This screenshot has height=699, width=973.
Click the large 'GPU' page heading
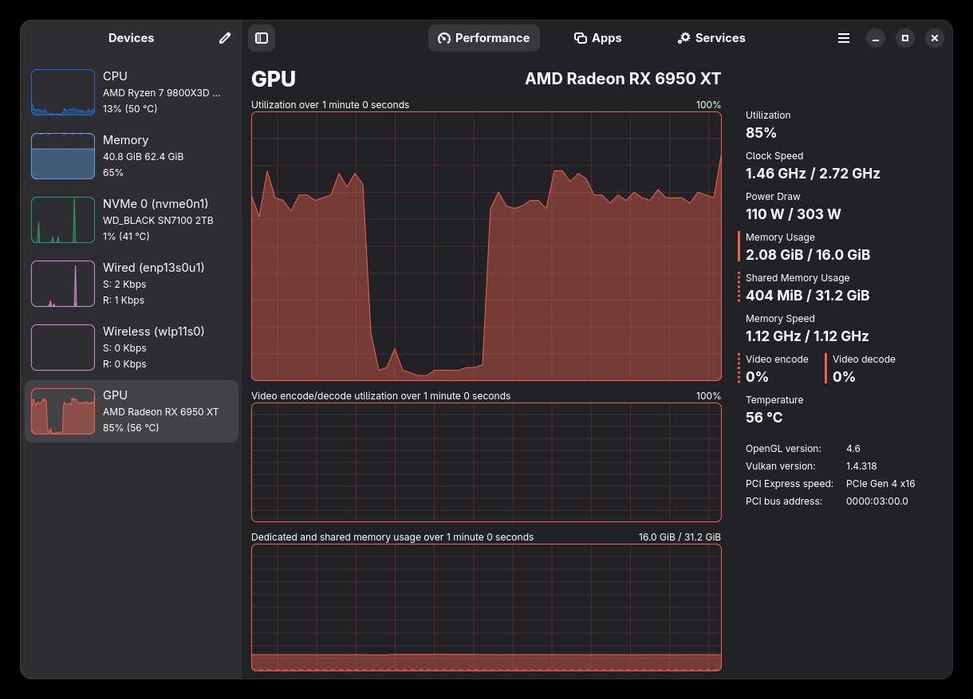273,79
